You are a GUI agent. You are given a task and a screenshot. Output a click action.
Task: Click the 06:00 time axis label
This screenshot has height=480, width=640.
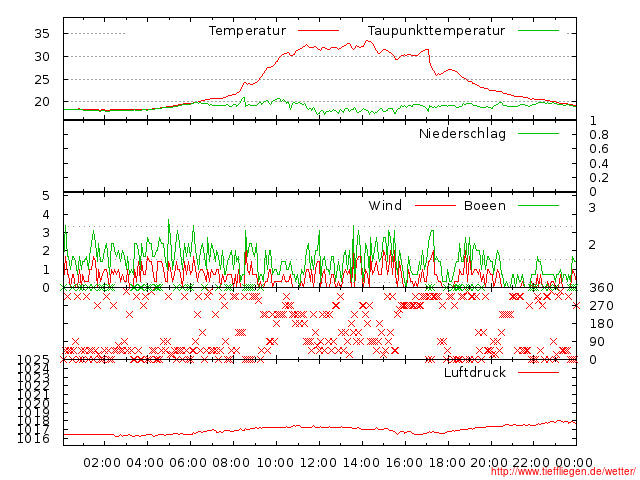[x=188, y=462]
